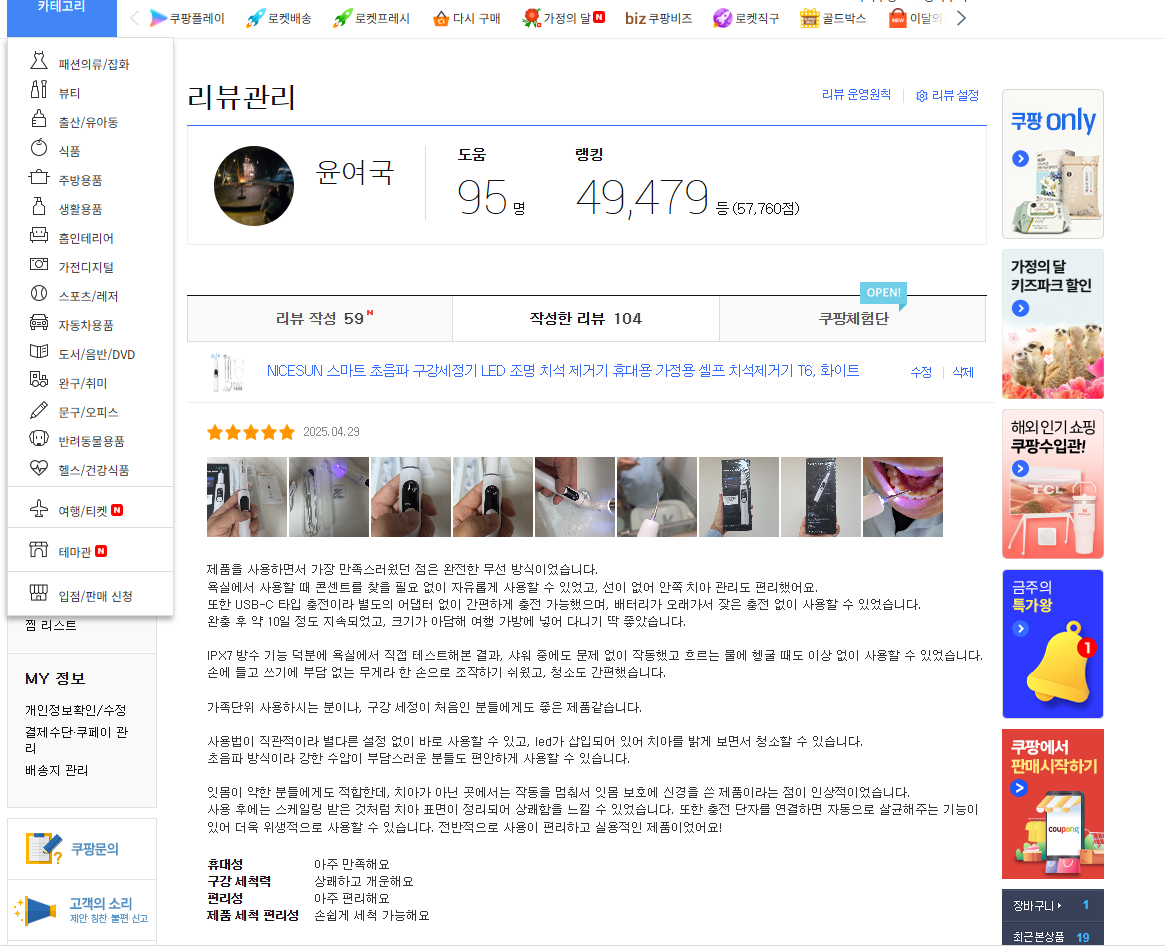Viewport: 1165px width, 946px height.
Task: Select the 완구/취미 toy icon
Action: click(x=39, y=380)
